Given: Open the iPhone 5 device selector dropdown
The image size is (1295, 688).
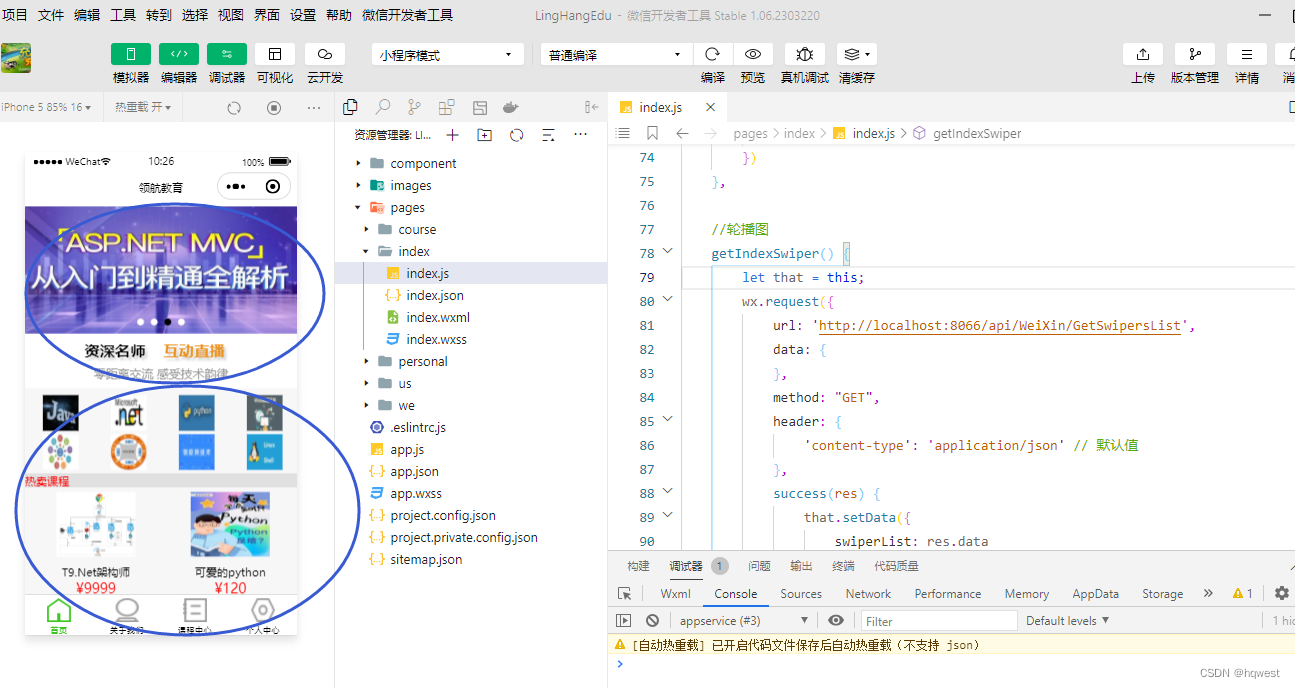Looking at the screenshot, I should pos(47,107).
